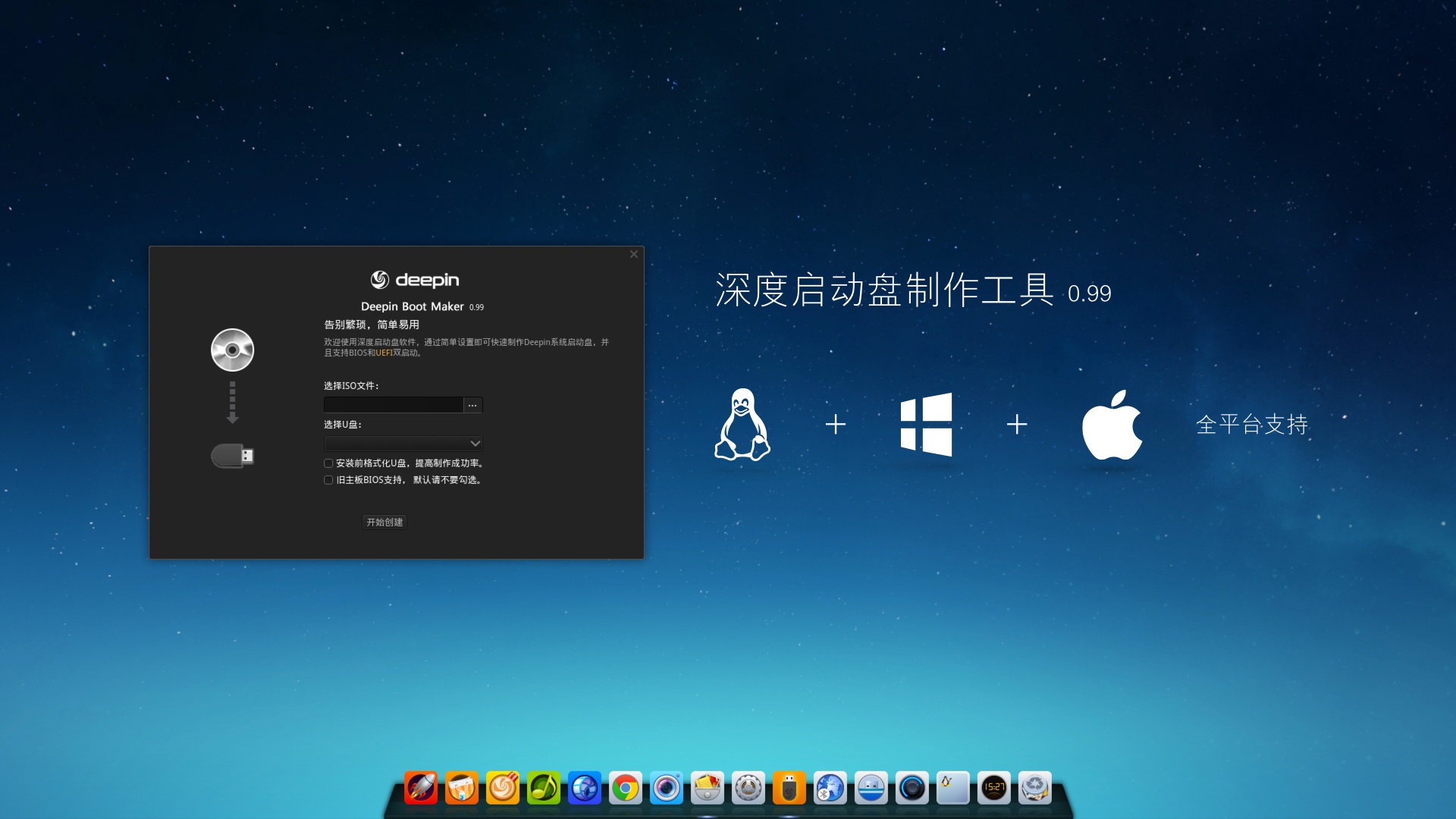Click the Deepin Boot Maker heading text

coord(412,306)
